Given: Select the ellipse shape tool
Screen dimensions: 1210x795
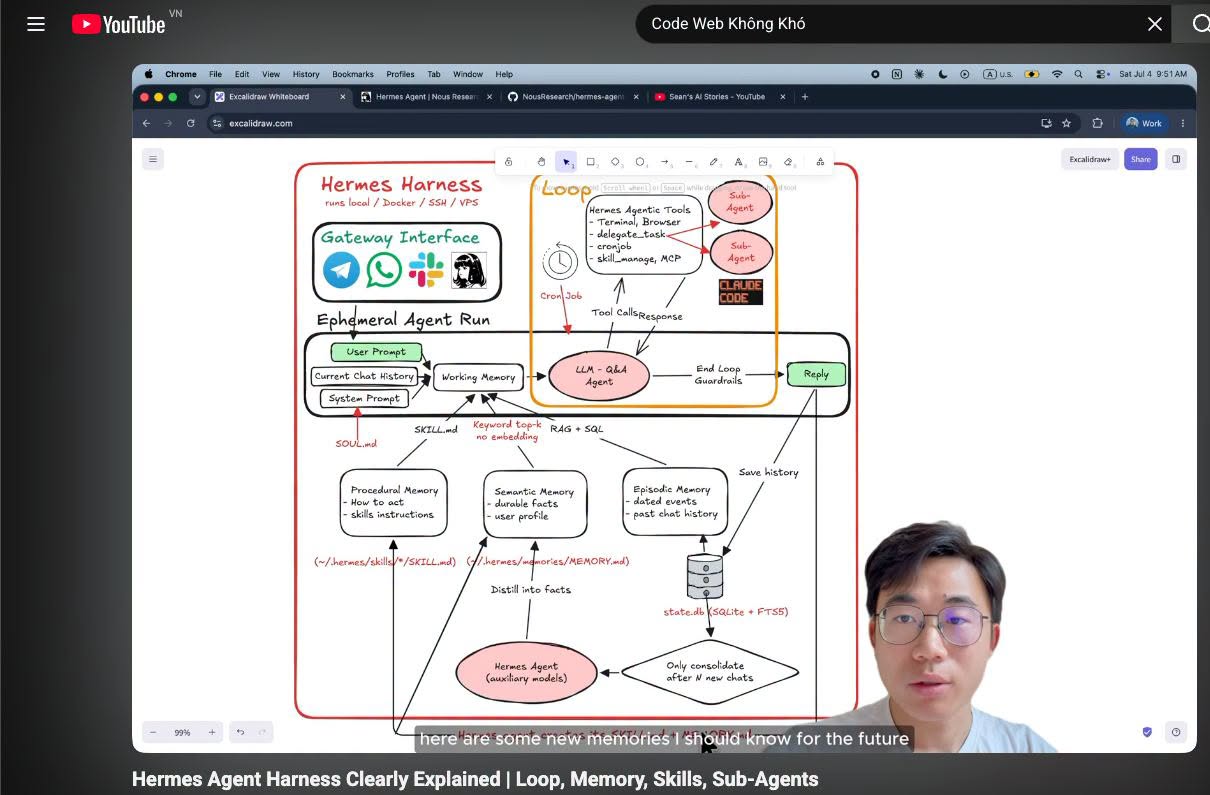Looking at the screenshot, I should pos(641,162).
